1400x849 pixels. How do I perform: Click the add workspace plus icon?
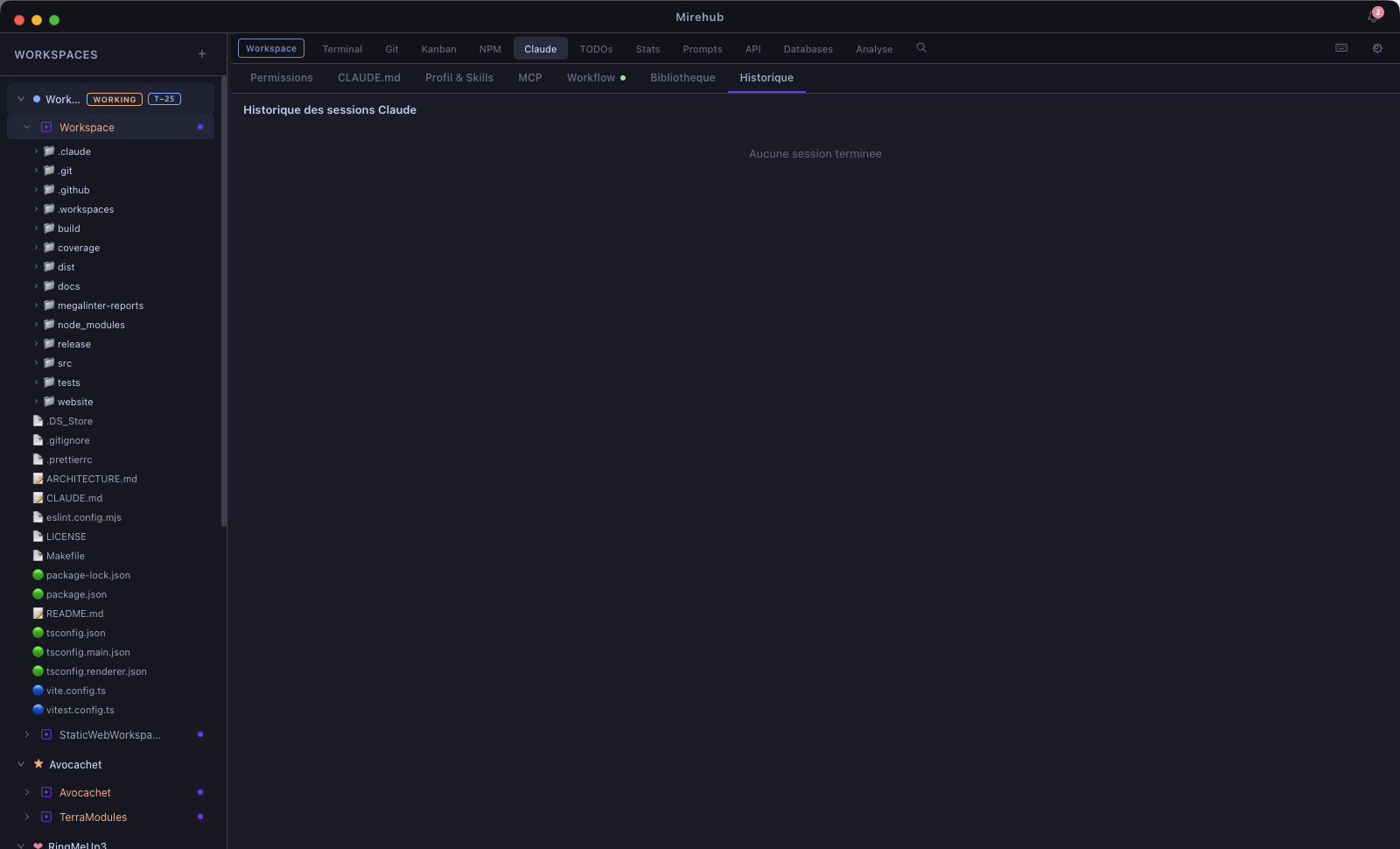coord(202,54)
